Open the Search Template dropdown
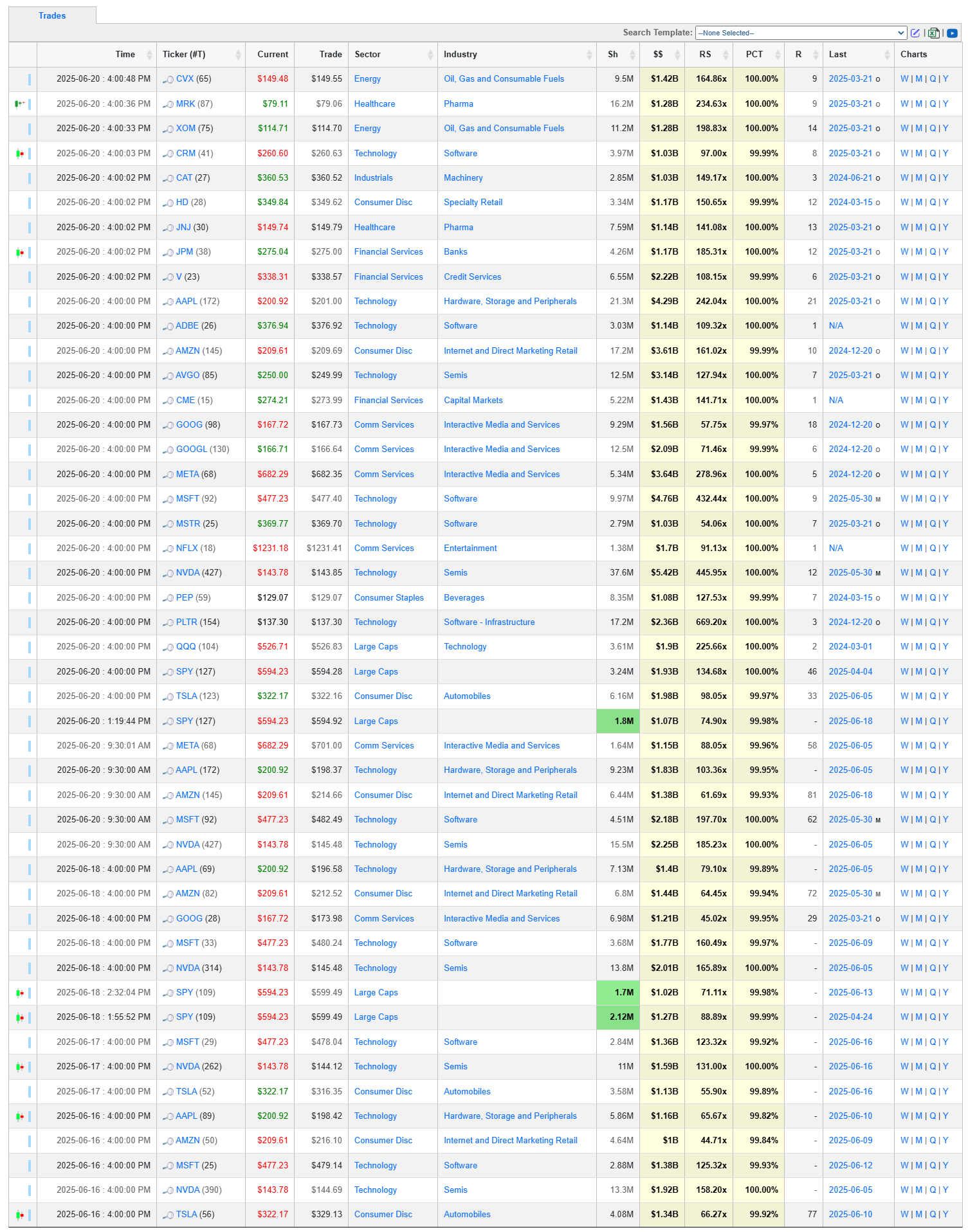The image size is (968, 1232). point(801,33)
